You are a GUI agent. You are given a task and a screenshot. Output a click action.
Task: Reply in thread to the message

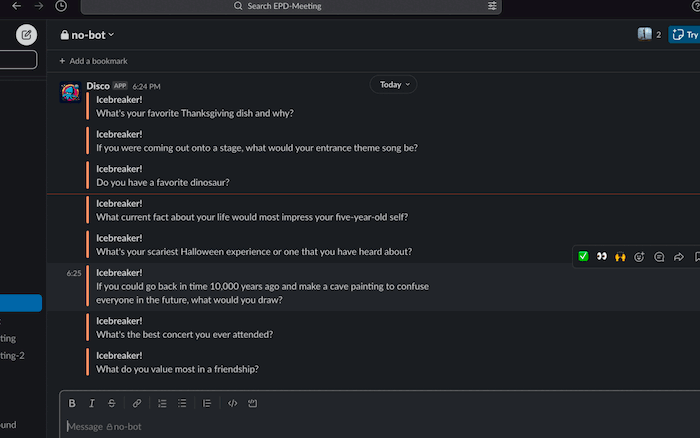click(x=659, y=256)
